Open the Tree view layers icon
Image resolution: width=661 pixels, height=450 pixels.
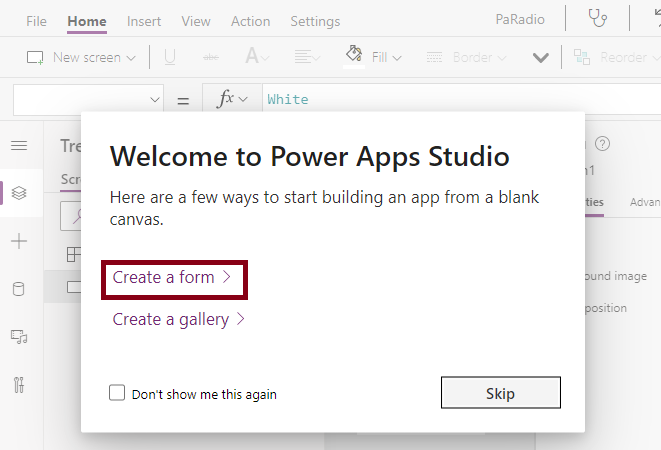pyautogui.click(x=19, y=193)
